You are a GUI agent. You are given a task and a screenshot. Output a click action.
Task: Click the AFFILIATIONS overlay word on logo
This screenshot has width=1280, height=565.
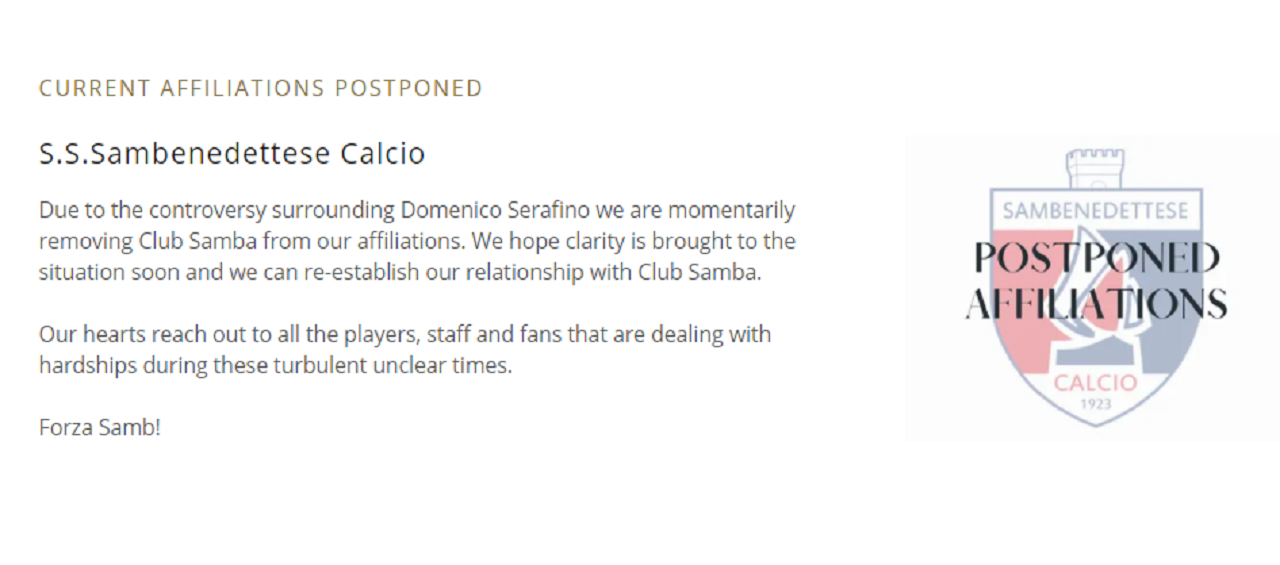(x=1096, y=303)
